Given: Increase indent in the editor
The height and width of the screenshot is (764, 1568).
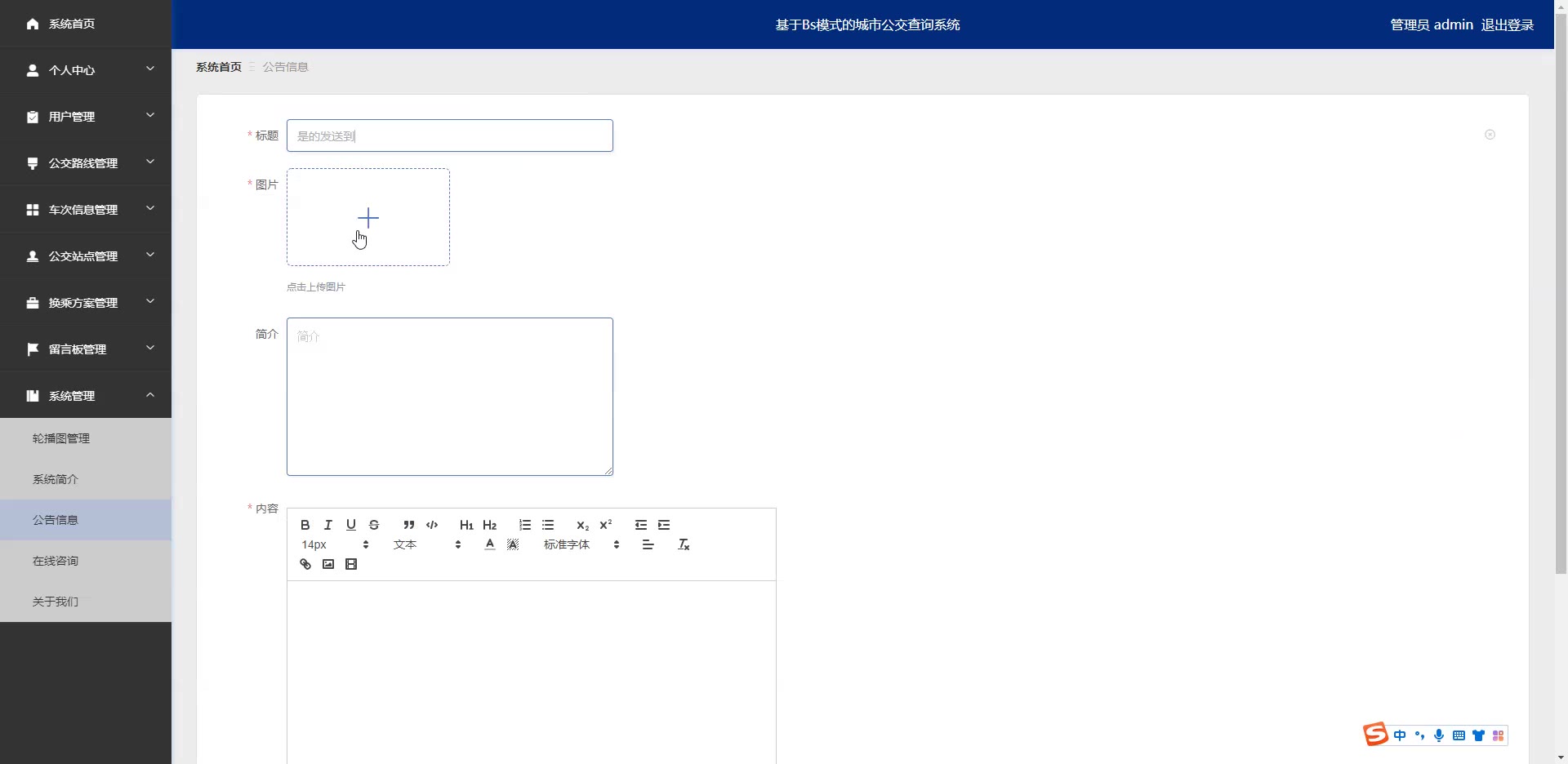Looking at the screenshot, I should tap(664, 525).
